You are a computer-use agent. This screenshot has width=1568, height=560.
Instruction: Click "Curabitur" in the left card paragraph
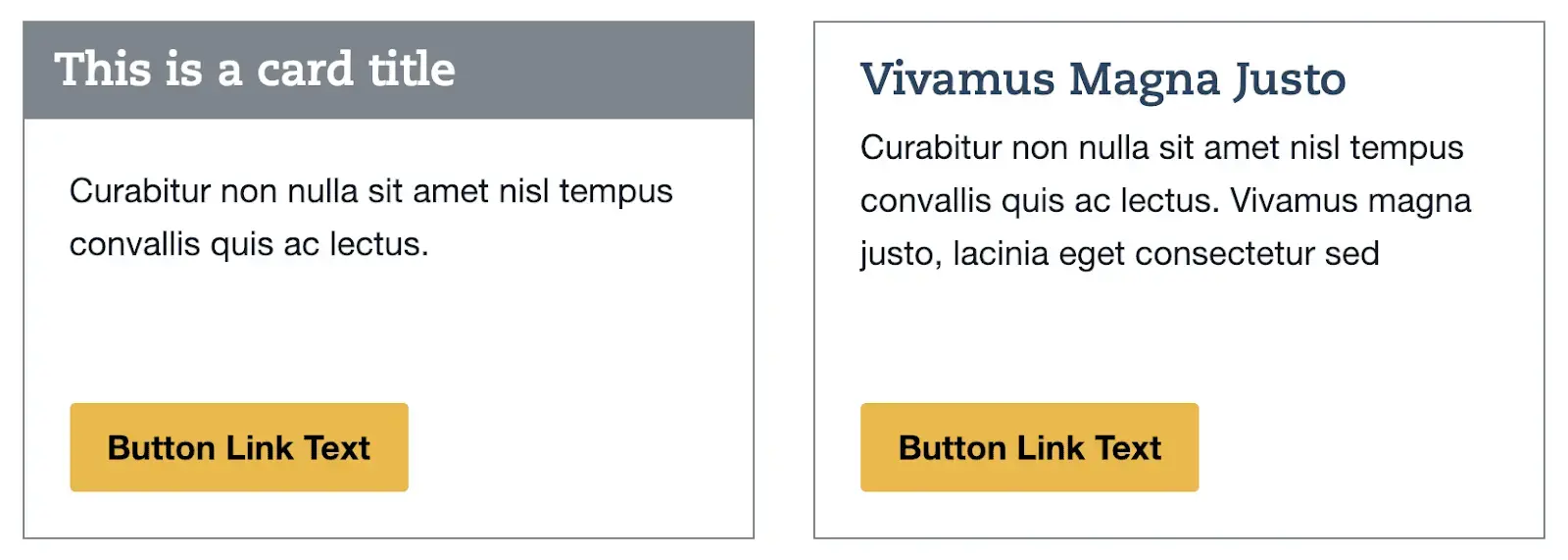[x=140, y=190]
